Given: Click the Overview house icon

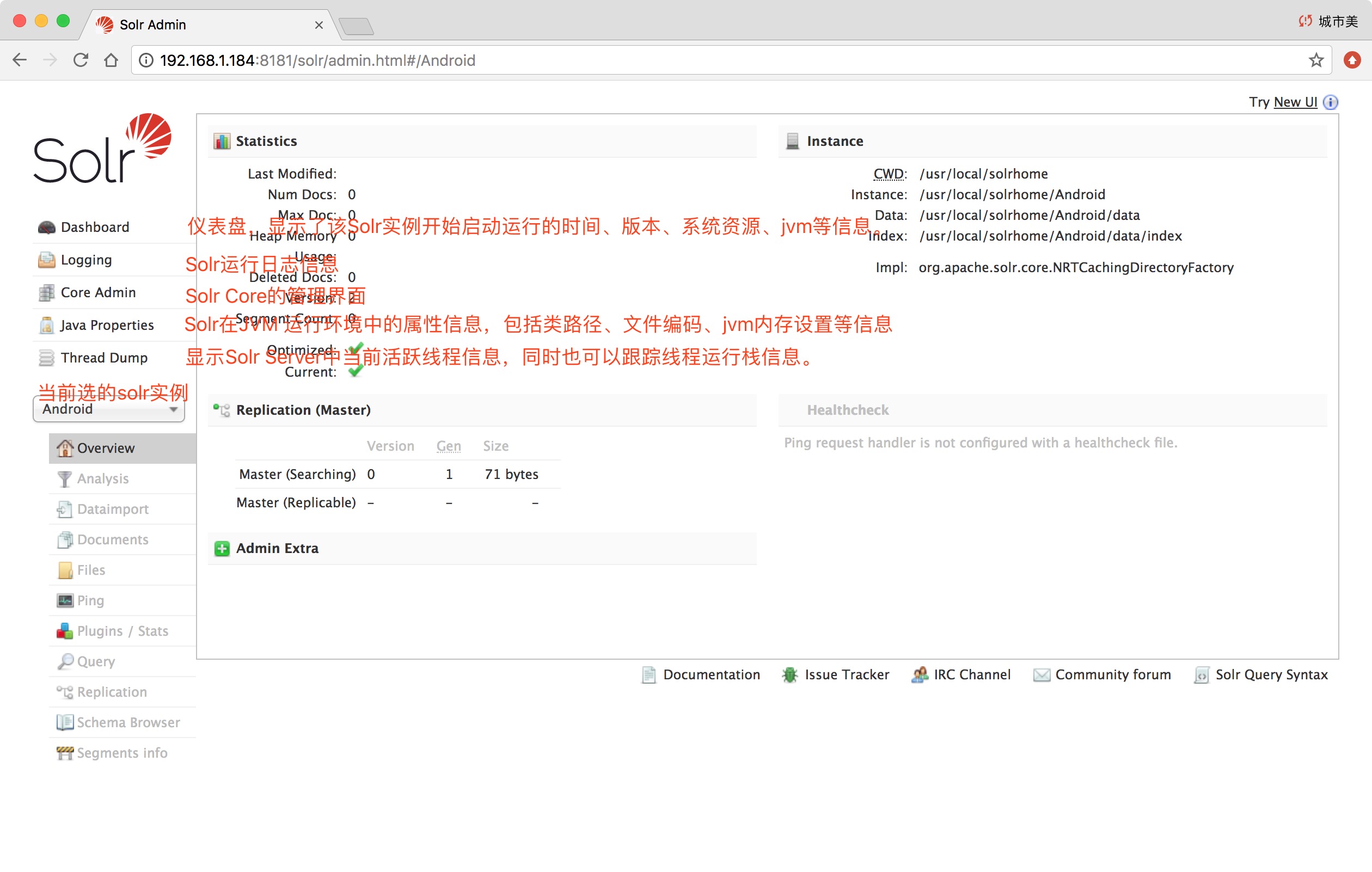Looking at the screenshot, I should click(65, 448).
